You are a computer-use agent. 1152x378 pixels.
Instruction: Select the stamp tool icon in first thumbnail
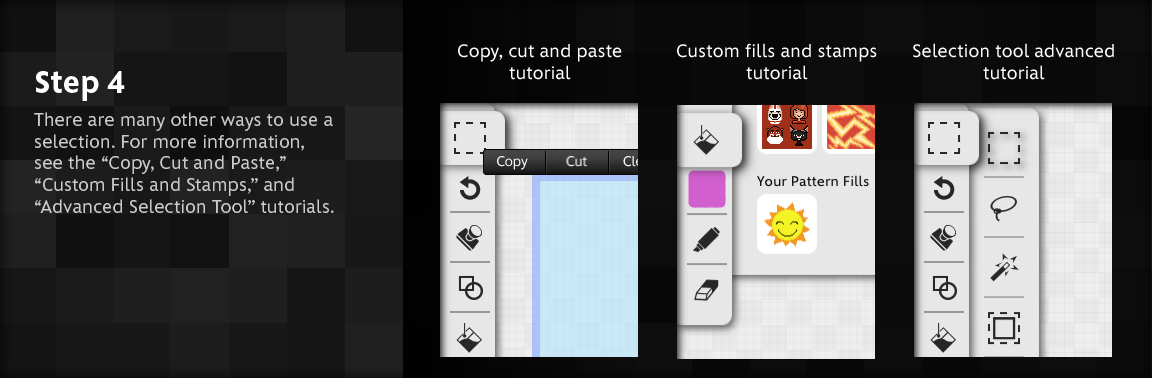(x=469, y=238)
